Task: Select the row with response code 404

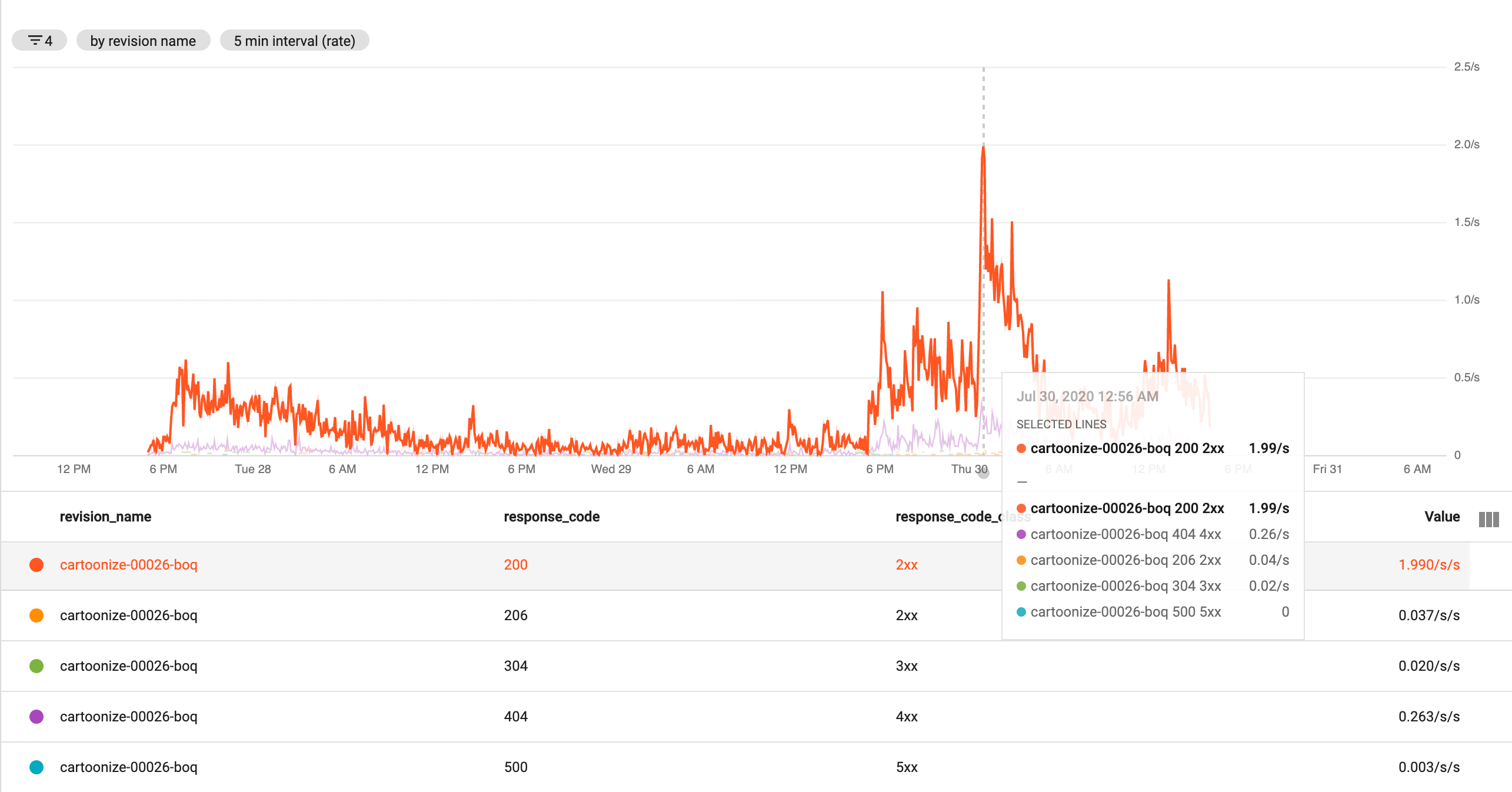Action: tap(515, 717)
